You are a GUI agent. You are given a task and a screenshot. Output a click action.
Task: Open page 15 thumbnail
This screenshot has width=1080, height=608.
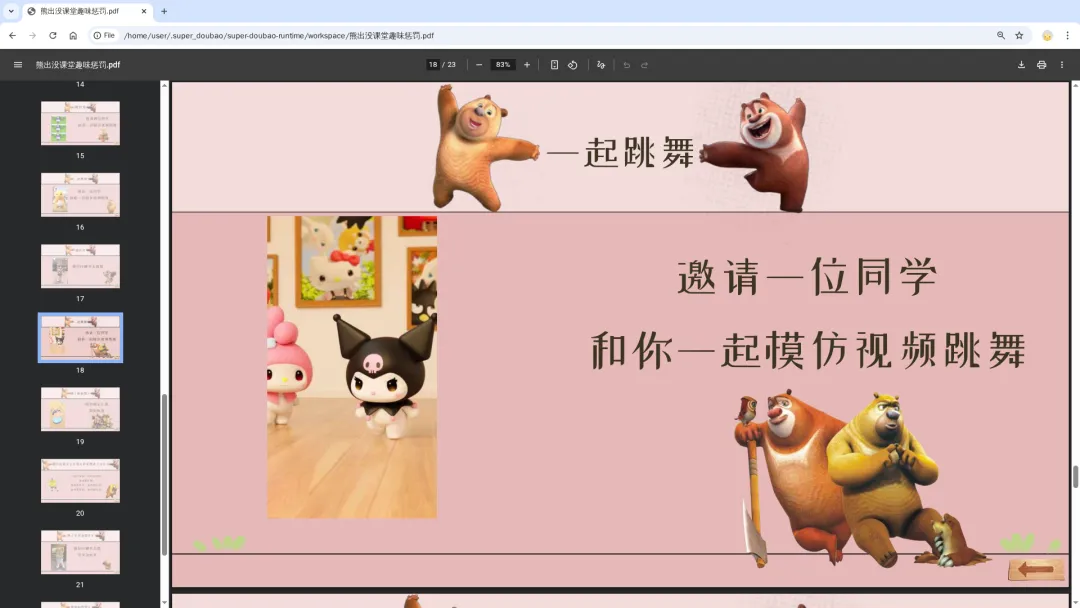(80, 123)
